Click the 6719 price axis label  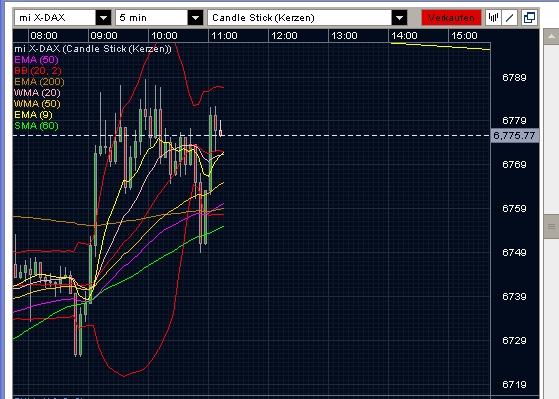pos(514,384)
